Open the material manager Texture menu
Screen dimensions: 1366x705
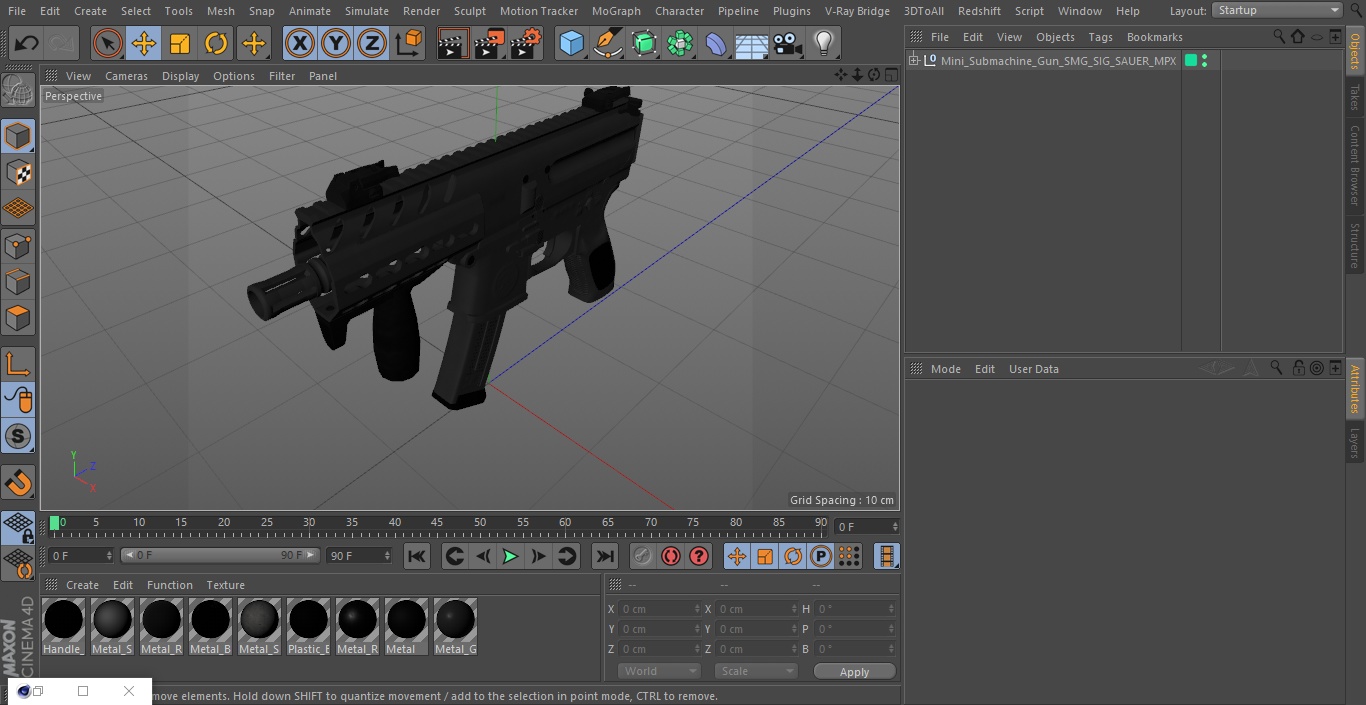tap(225, 585)
